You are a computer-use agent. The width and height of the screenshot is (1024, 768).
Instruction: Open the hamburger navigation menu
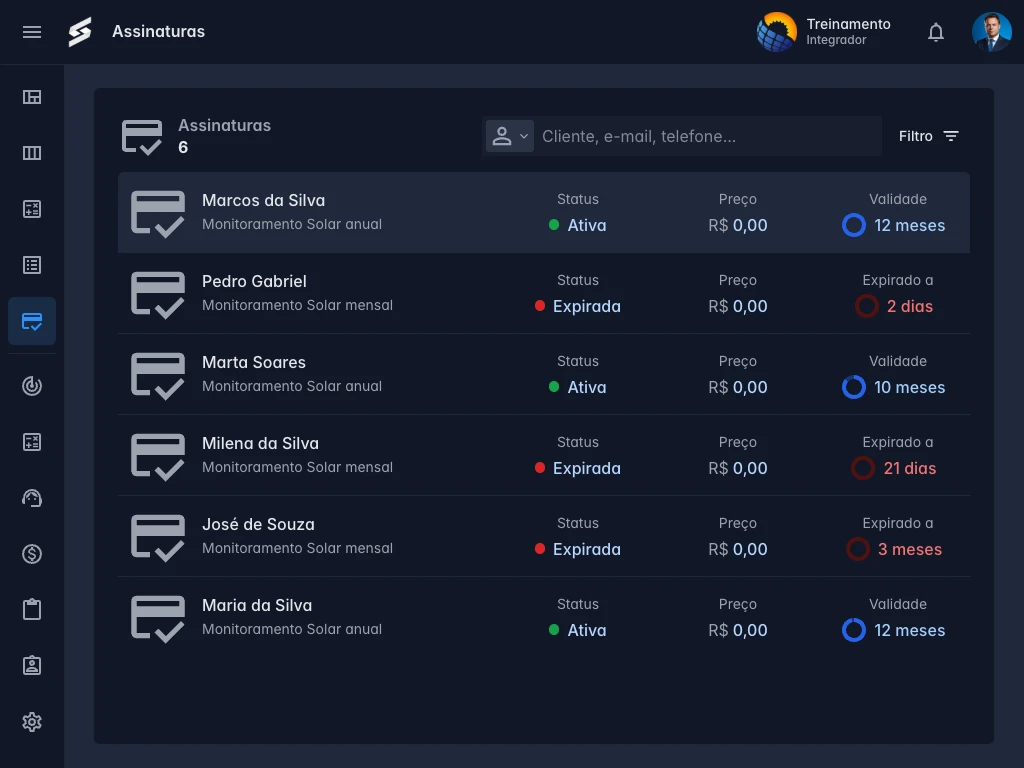(32, 32)
